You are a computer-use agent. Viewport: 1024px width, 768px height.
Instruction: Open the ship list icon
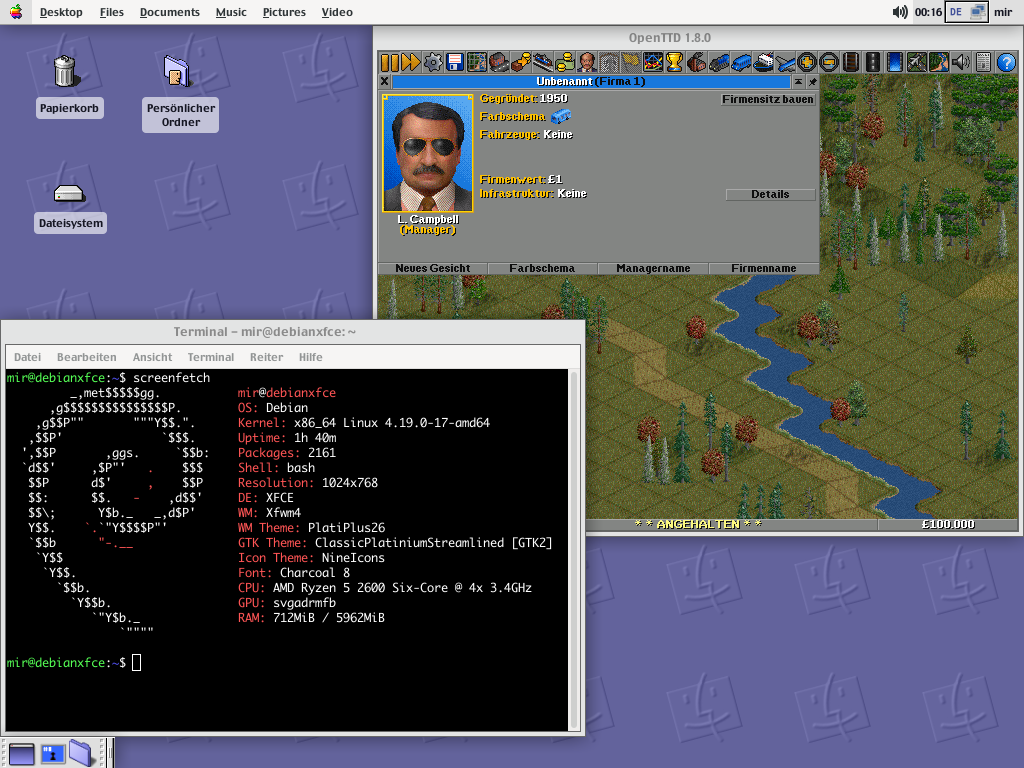coord(763,63)
